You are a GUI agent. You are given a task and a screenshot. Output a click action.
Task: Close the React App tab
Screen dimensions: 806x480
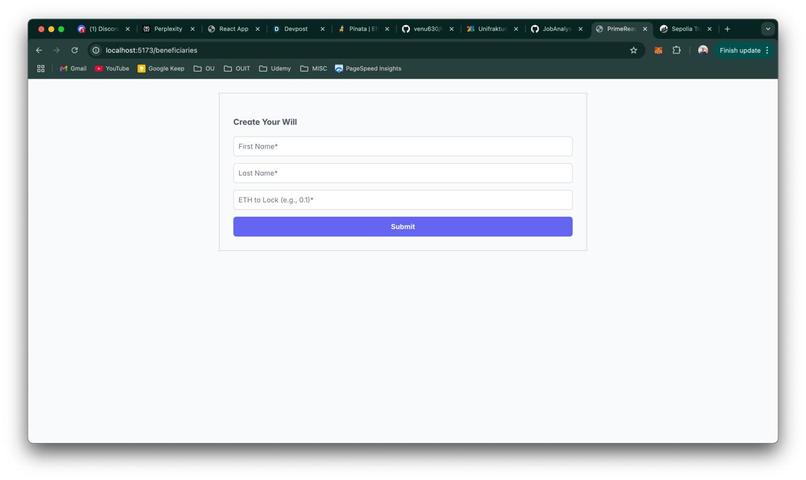coord(258,29)
